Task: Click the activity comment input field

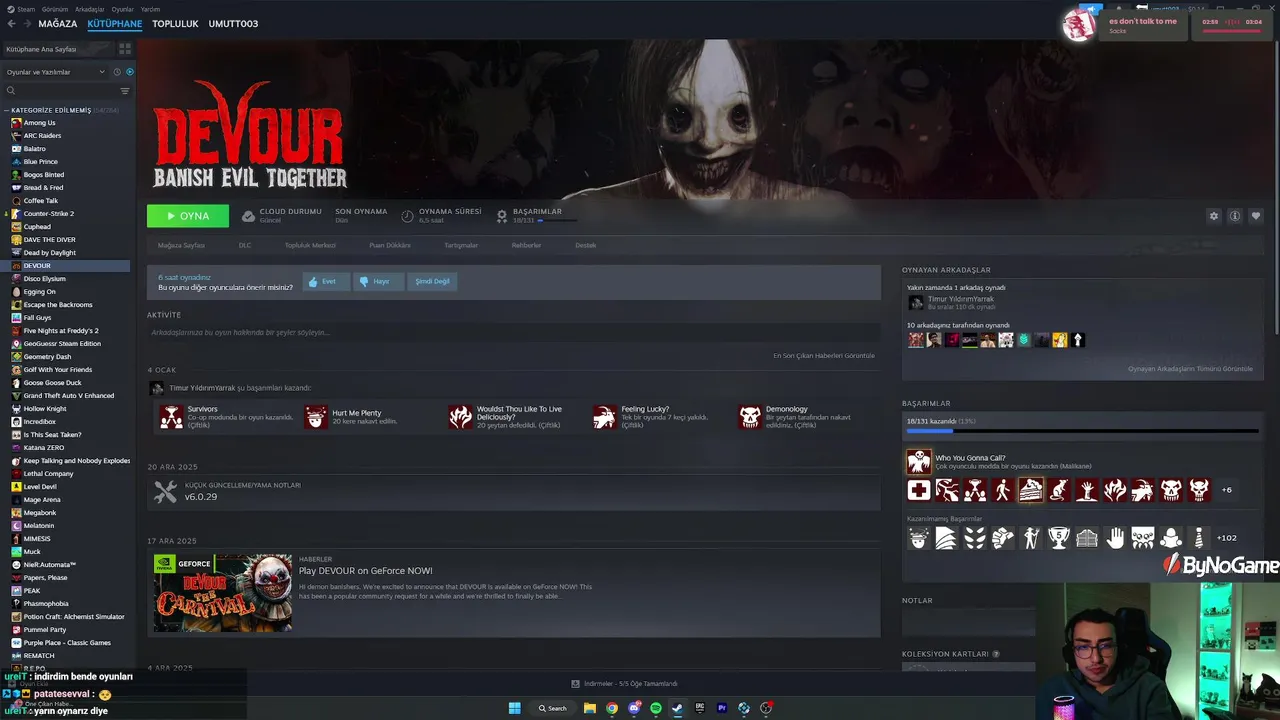Action: 513,332
